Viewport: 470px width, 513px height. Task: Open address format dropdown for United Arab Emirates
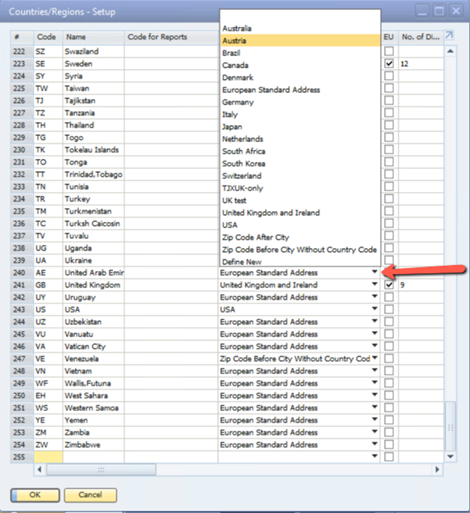[x=375, y=272]
